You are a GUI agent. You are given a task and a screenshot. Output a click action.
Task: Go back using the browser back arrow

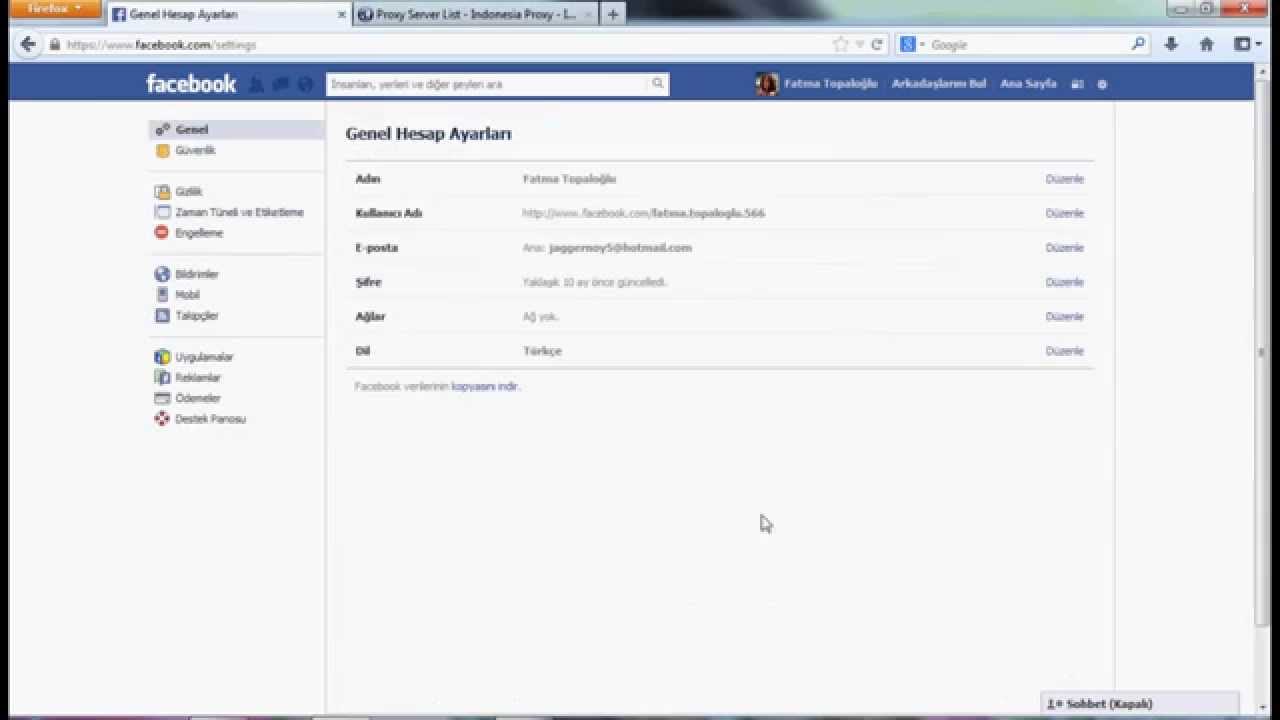click(27, 45)
